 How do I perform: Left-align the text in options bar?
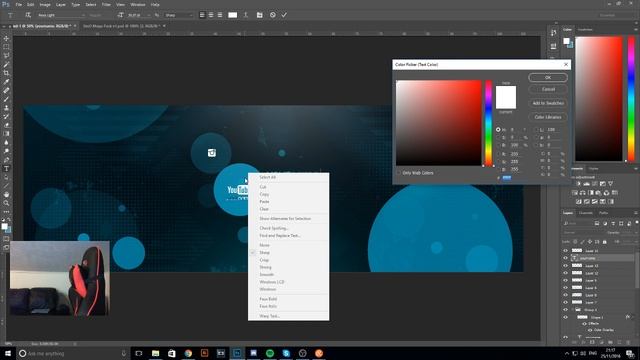tap(202, 15)
